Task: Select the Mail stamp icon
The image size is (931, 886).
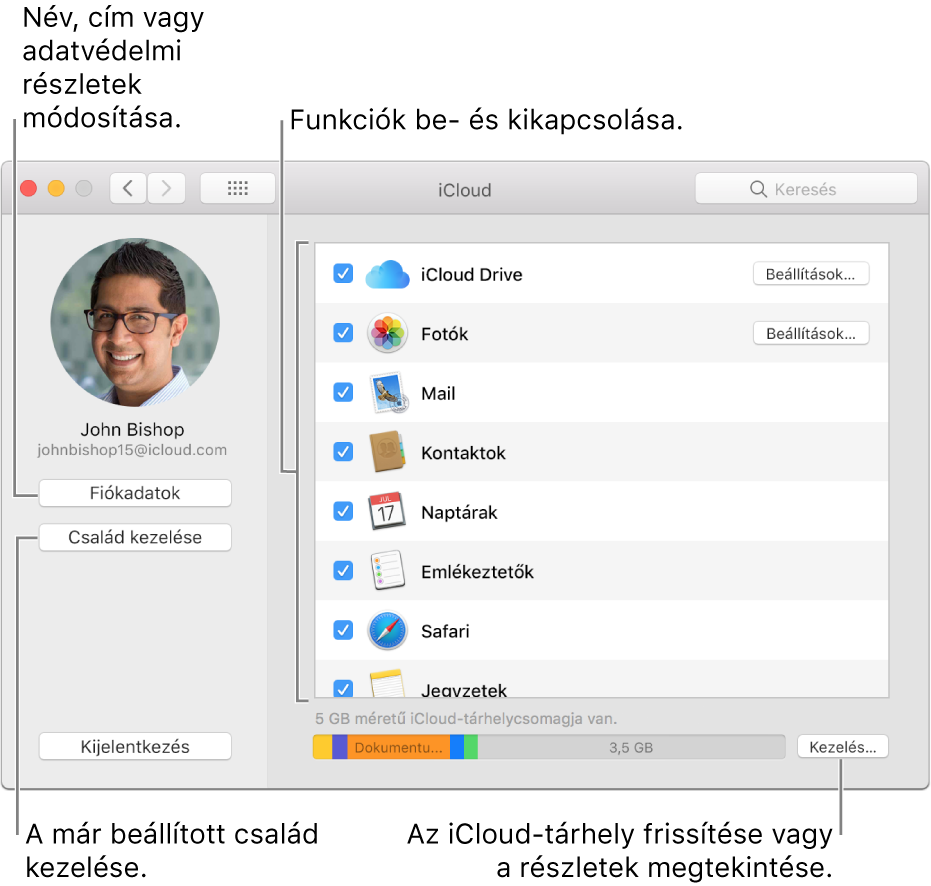Action: 387,392
